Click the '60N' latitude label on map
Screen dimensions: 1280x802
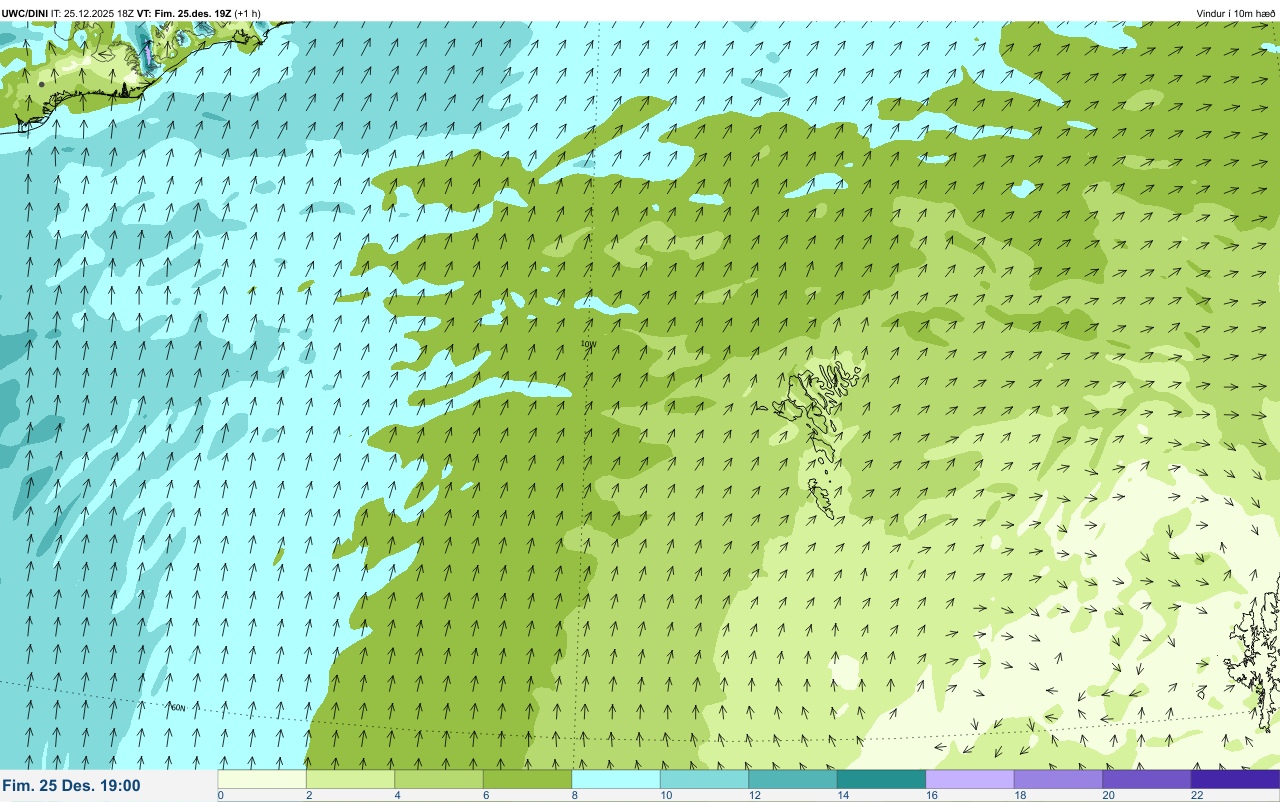pos(178,708)
